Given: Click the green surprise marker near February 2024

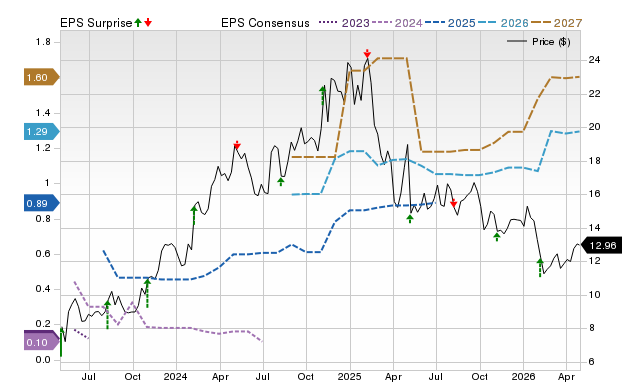Looking at the screenshot, I should click(194, 215).
